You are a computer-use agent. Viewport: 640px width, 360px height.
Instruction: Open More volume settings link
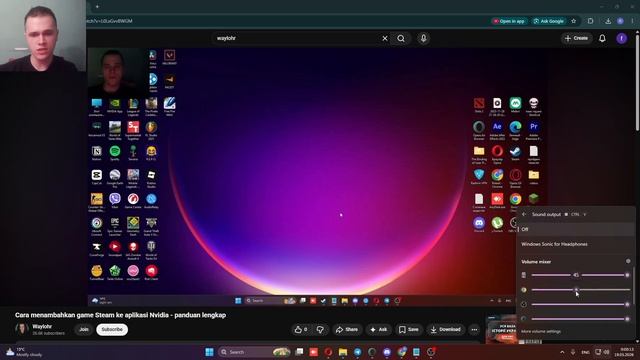541,331
